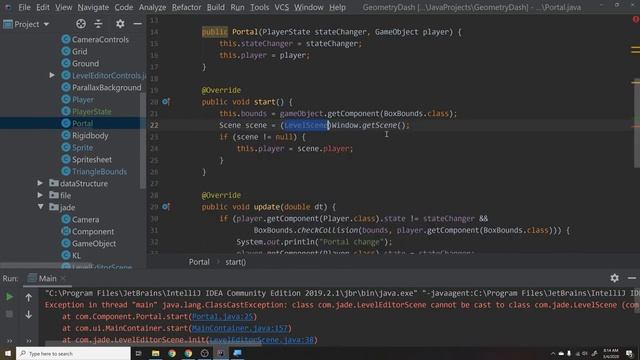Click Portal in the editor breadcrumb

(x=199, y=262)
